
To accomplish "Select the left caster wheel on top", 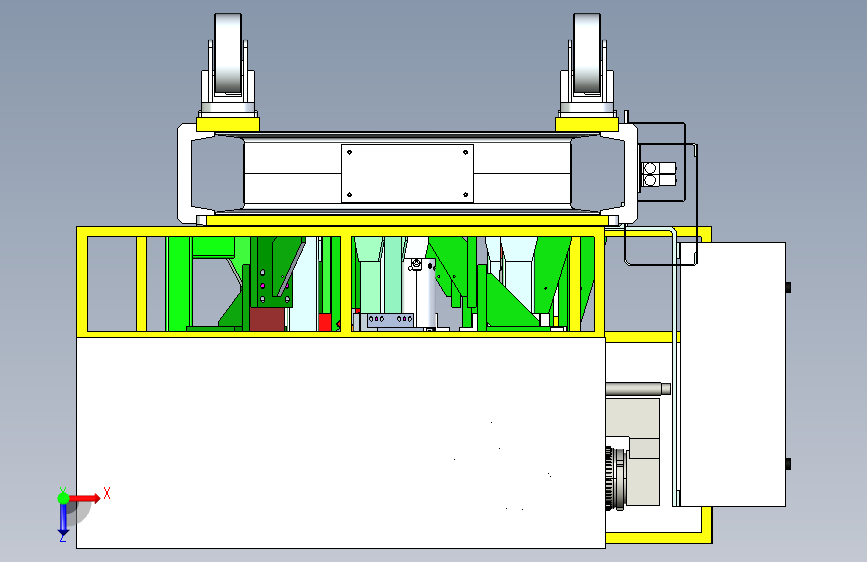I will [228, 53].
